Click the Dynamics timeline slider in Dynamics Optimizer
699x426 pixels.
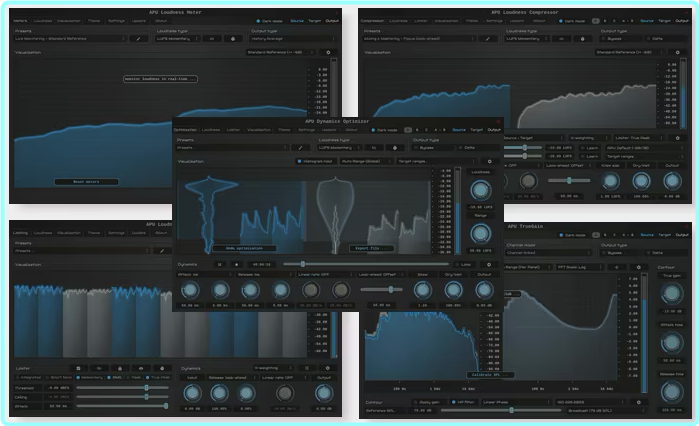pyautogui.click(x=366, y=264)
